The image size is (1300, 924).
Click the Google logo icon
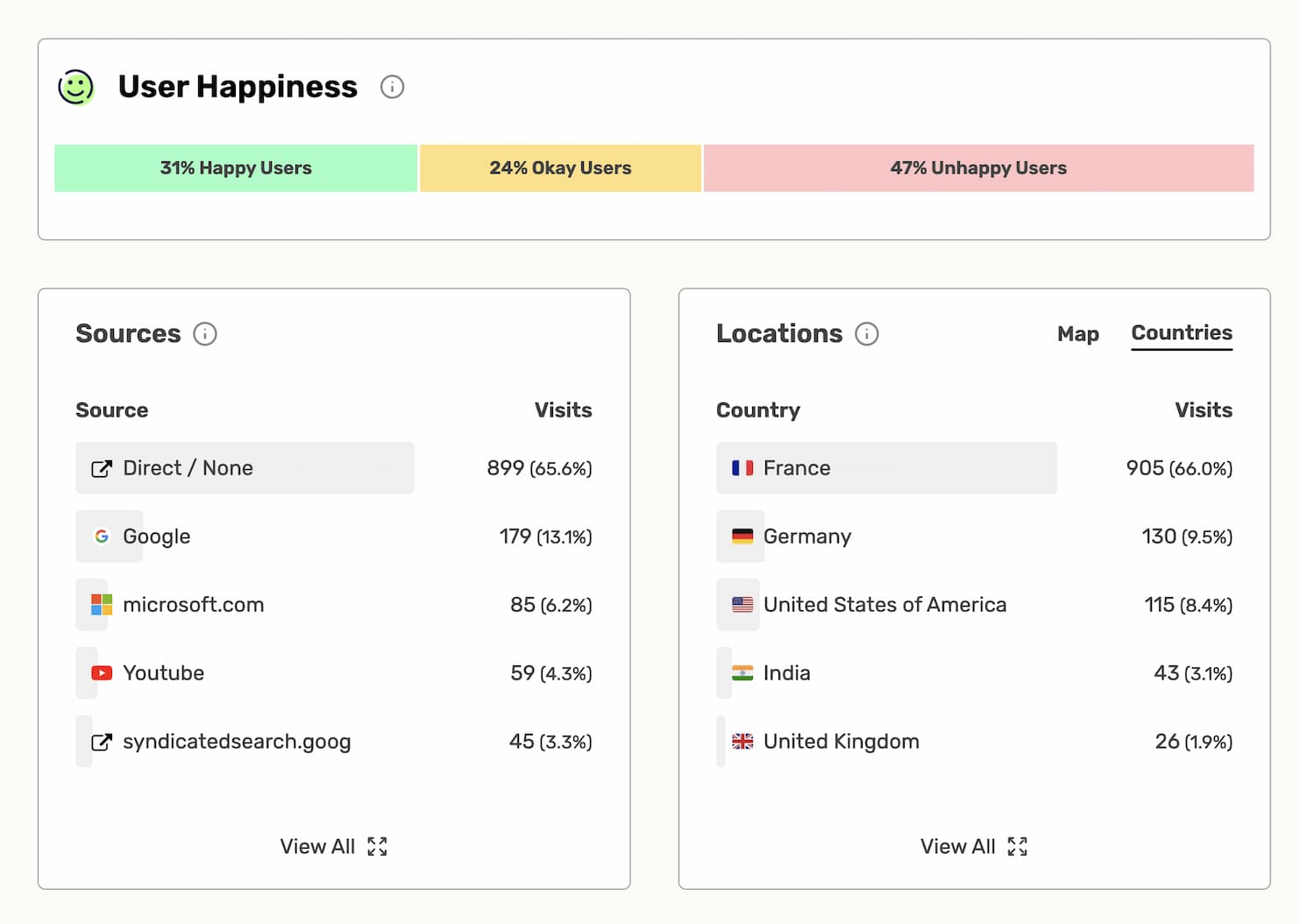[x=102, y=537]
